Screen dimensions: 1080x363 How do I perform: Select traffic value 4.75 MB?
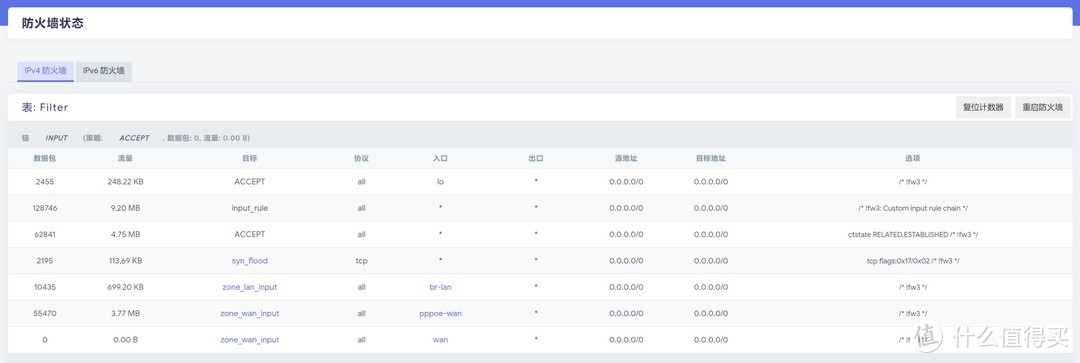(x=125, y=234)
